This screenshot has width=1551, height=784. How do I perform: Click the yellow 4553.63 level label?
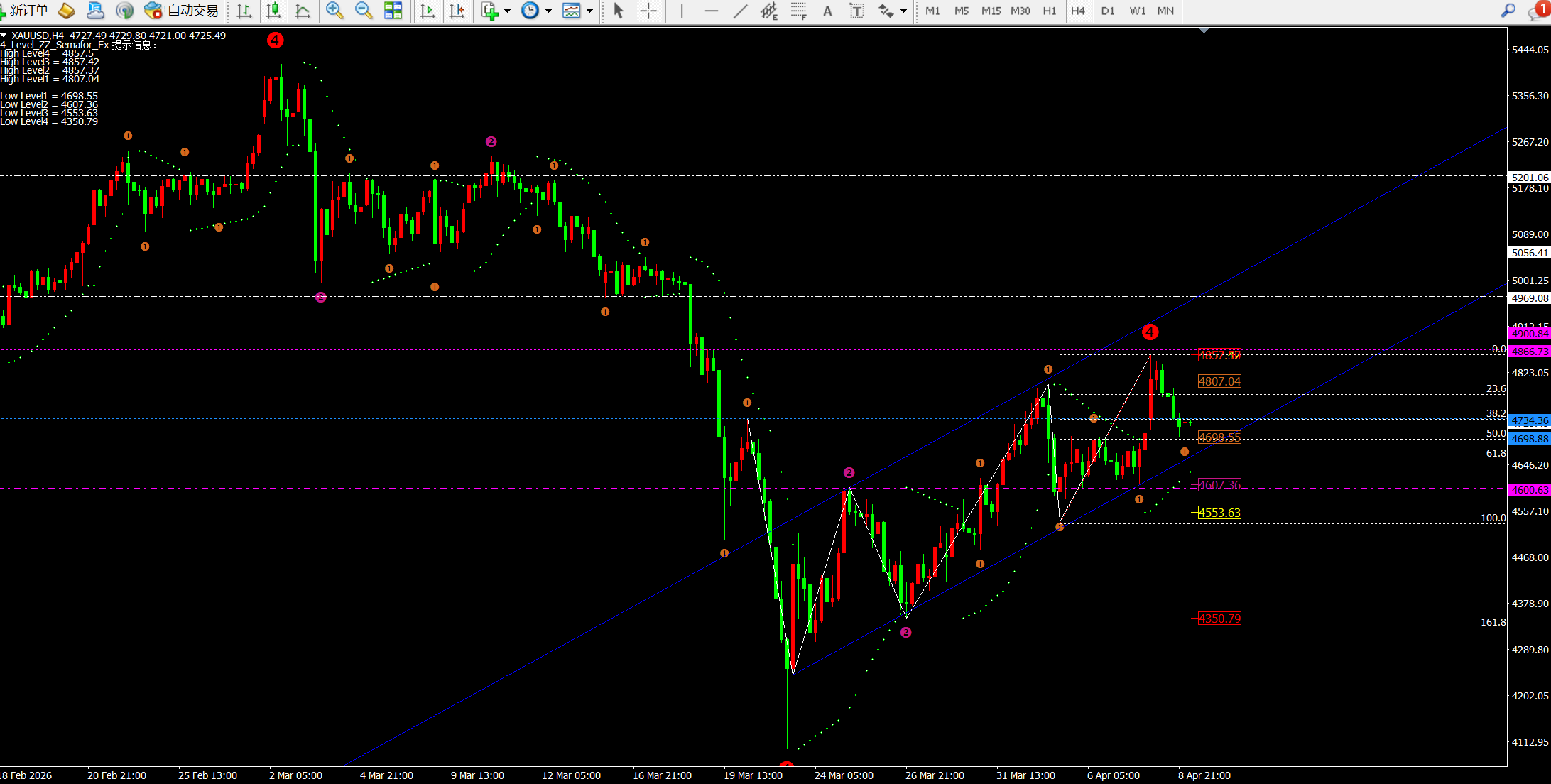1219,513
